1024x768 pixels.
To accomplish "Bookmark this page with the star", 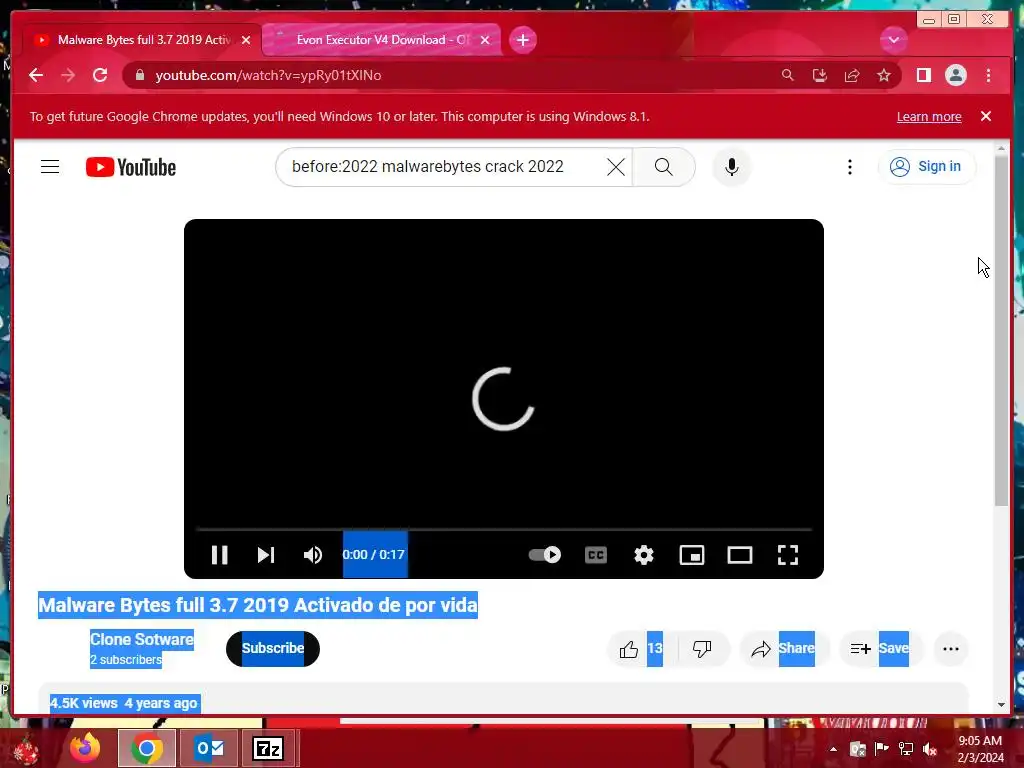I will 884,75.
